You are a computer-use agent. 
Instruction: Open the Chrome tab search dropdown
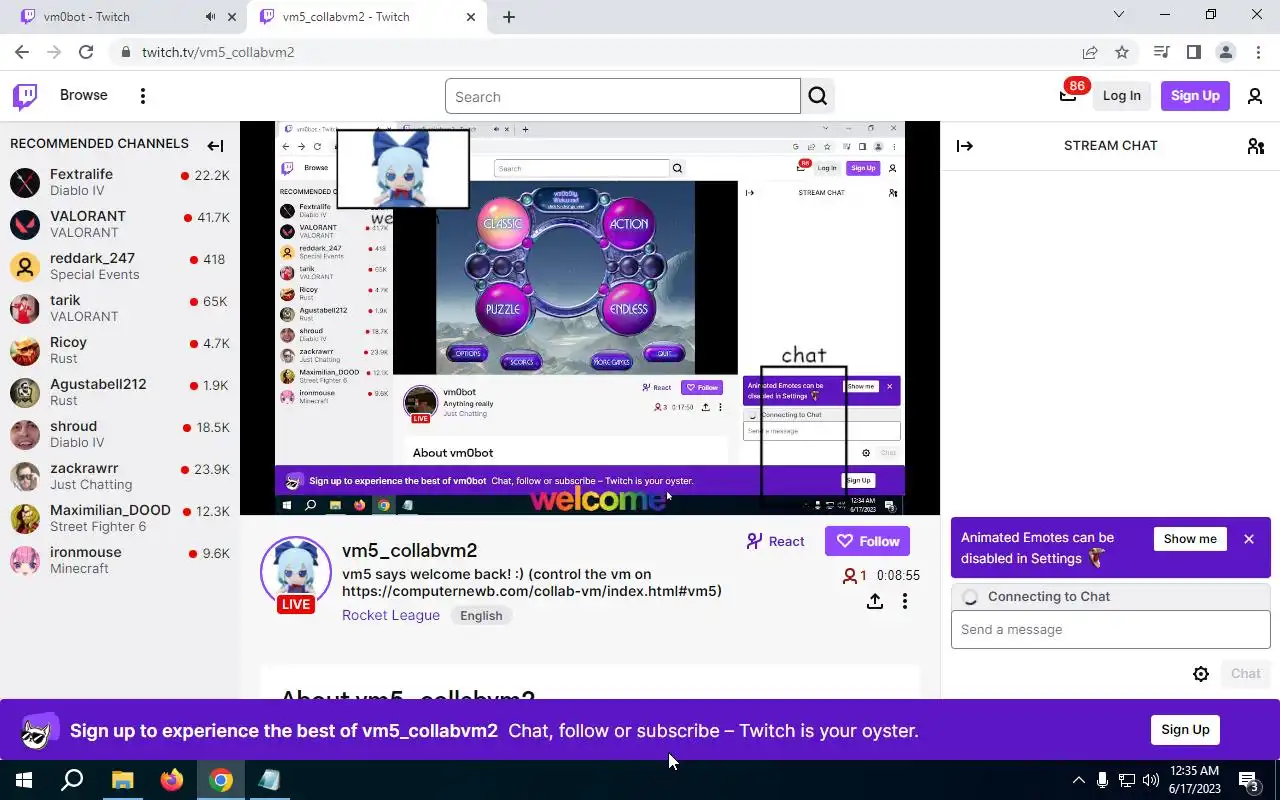(x=1120, y=15)
